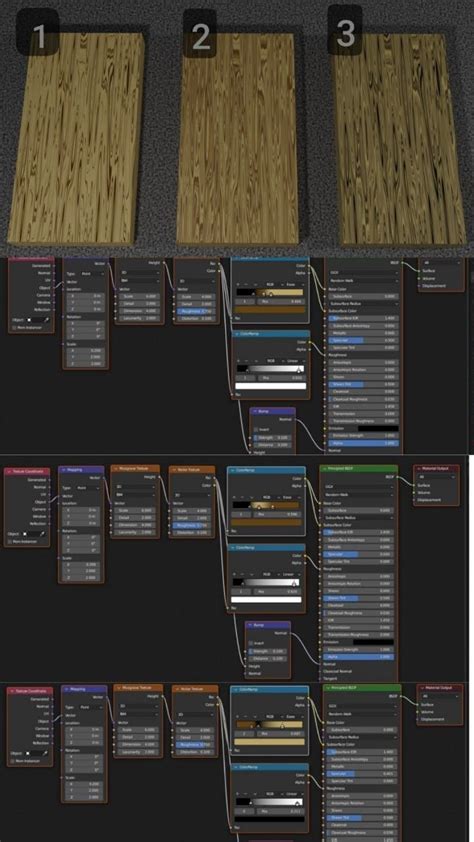Add a stop in ColorRamp with Pos 0.596

236,497
